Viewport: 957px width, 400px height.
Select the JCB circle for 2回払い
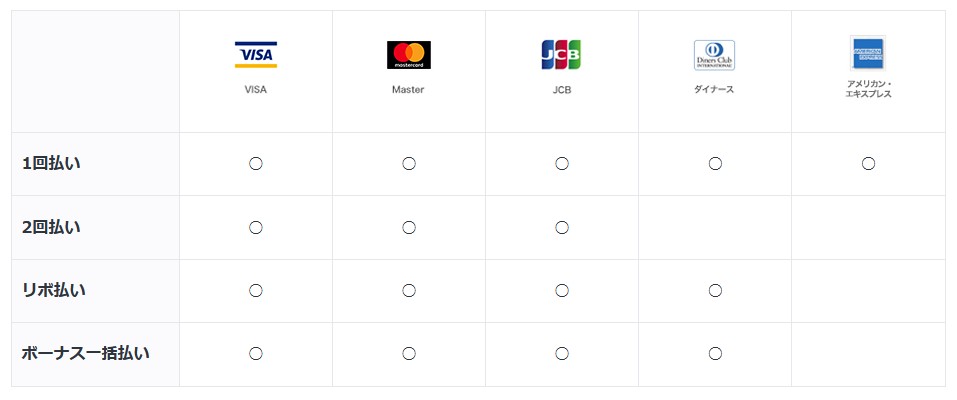562,228
